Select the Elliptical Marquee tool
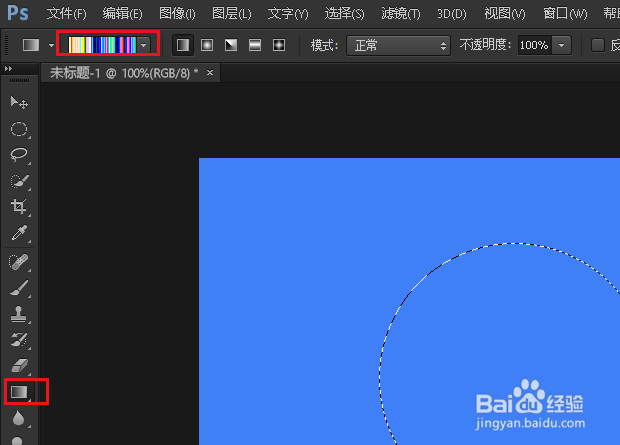 pyautogui.click(x=19, y=129)
